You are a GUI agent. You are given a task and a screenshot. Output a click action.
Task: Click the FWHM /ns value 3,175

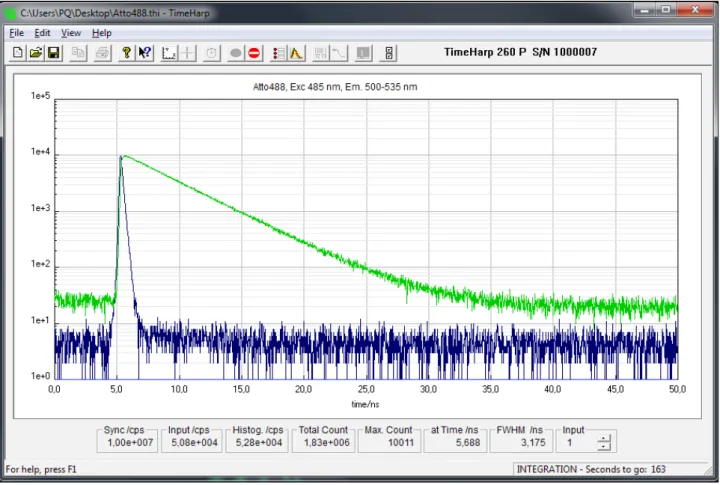(533, 443)
